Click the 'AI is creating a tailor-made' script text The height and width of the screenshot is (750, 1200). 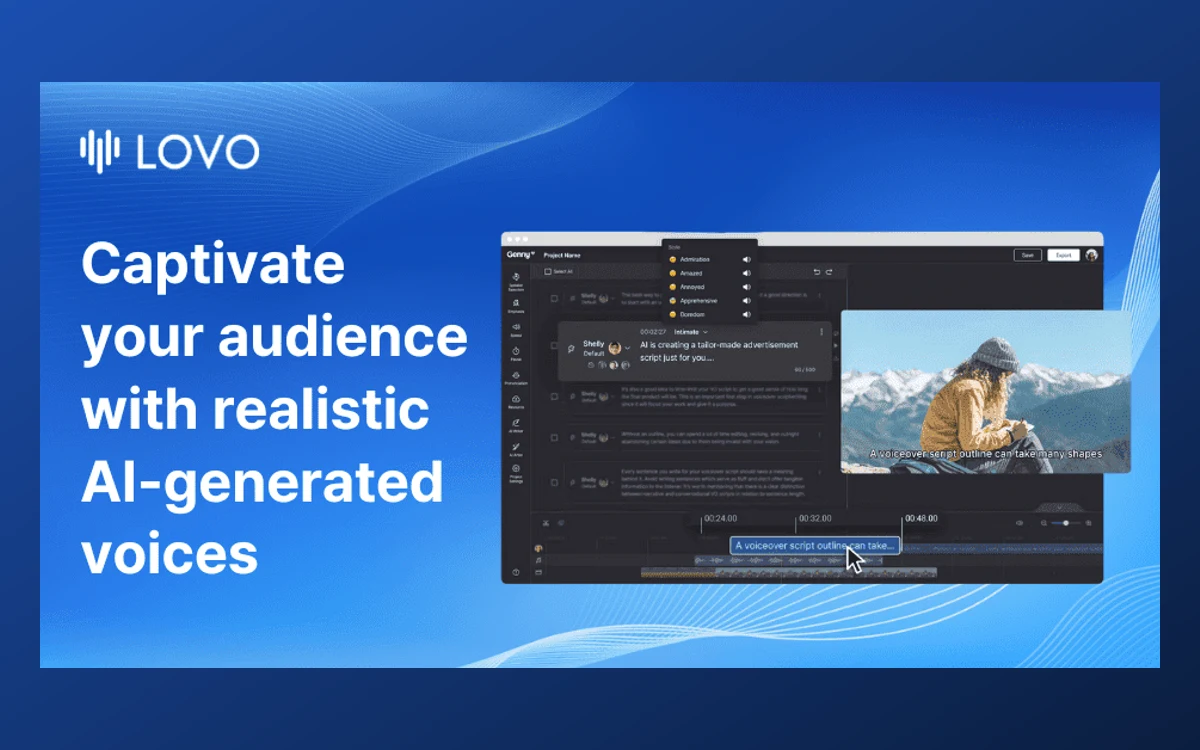coord(719,351)
